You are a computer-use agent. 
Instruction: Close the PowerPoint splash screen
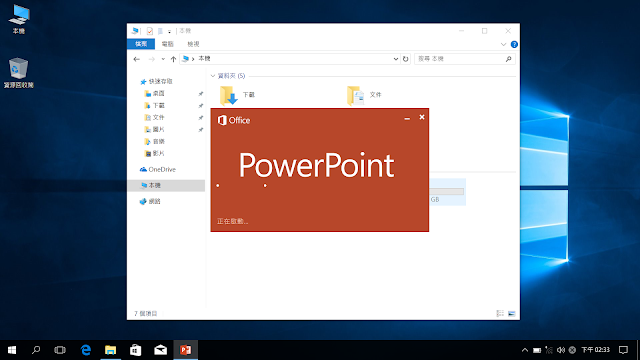422,117
